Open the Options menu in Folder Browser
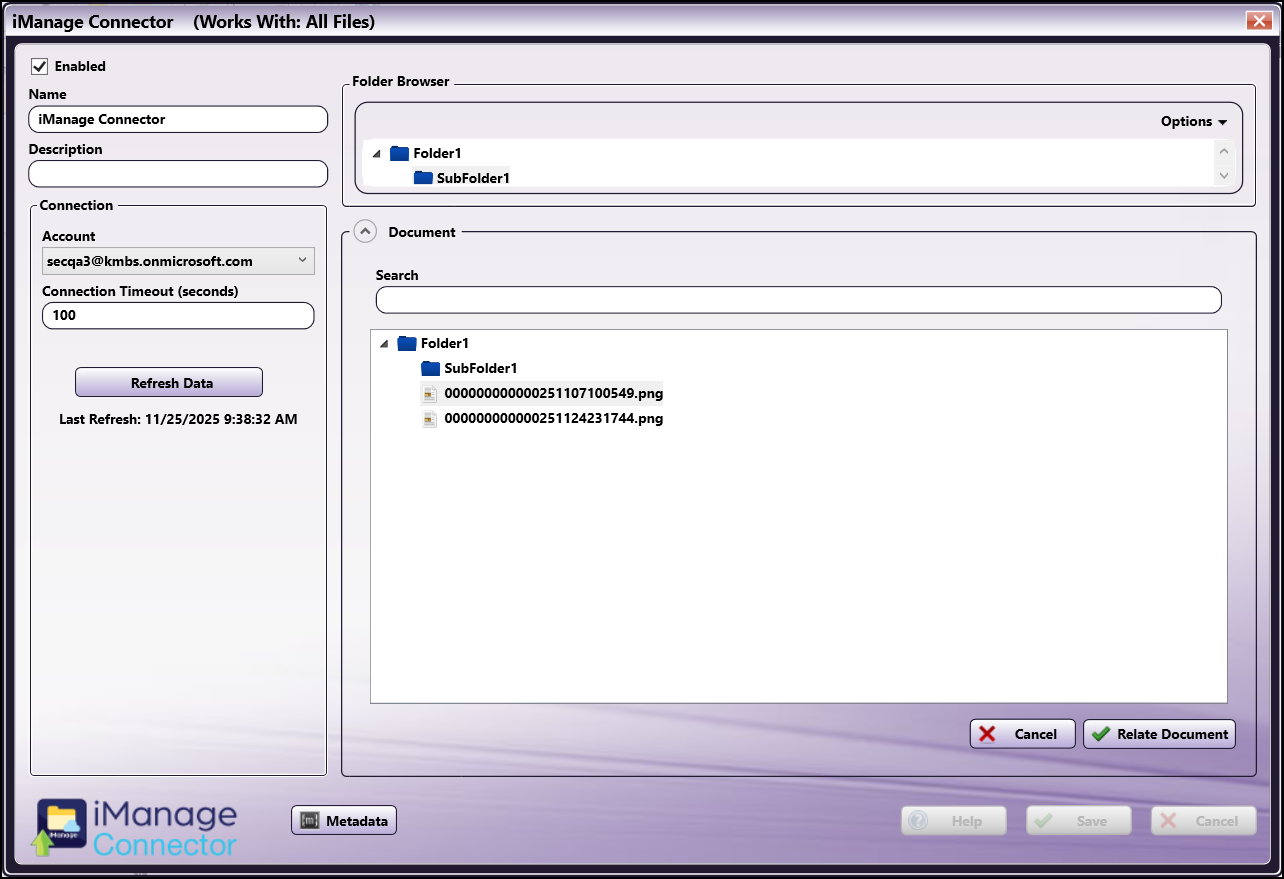 pos(1194,121)
